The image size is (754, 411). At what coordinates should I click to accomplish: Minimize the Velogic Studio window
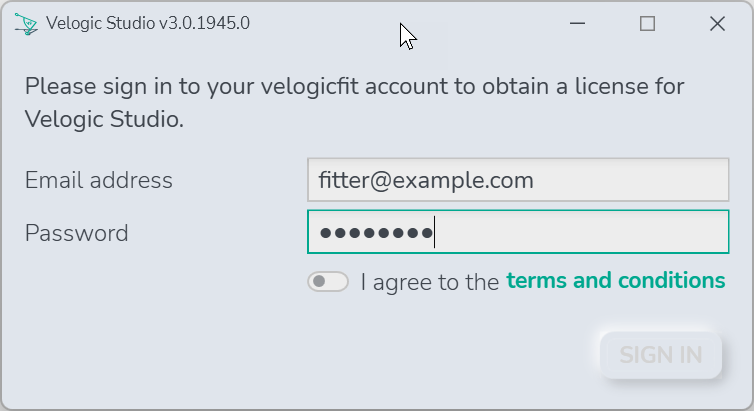[577, 23]
